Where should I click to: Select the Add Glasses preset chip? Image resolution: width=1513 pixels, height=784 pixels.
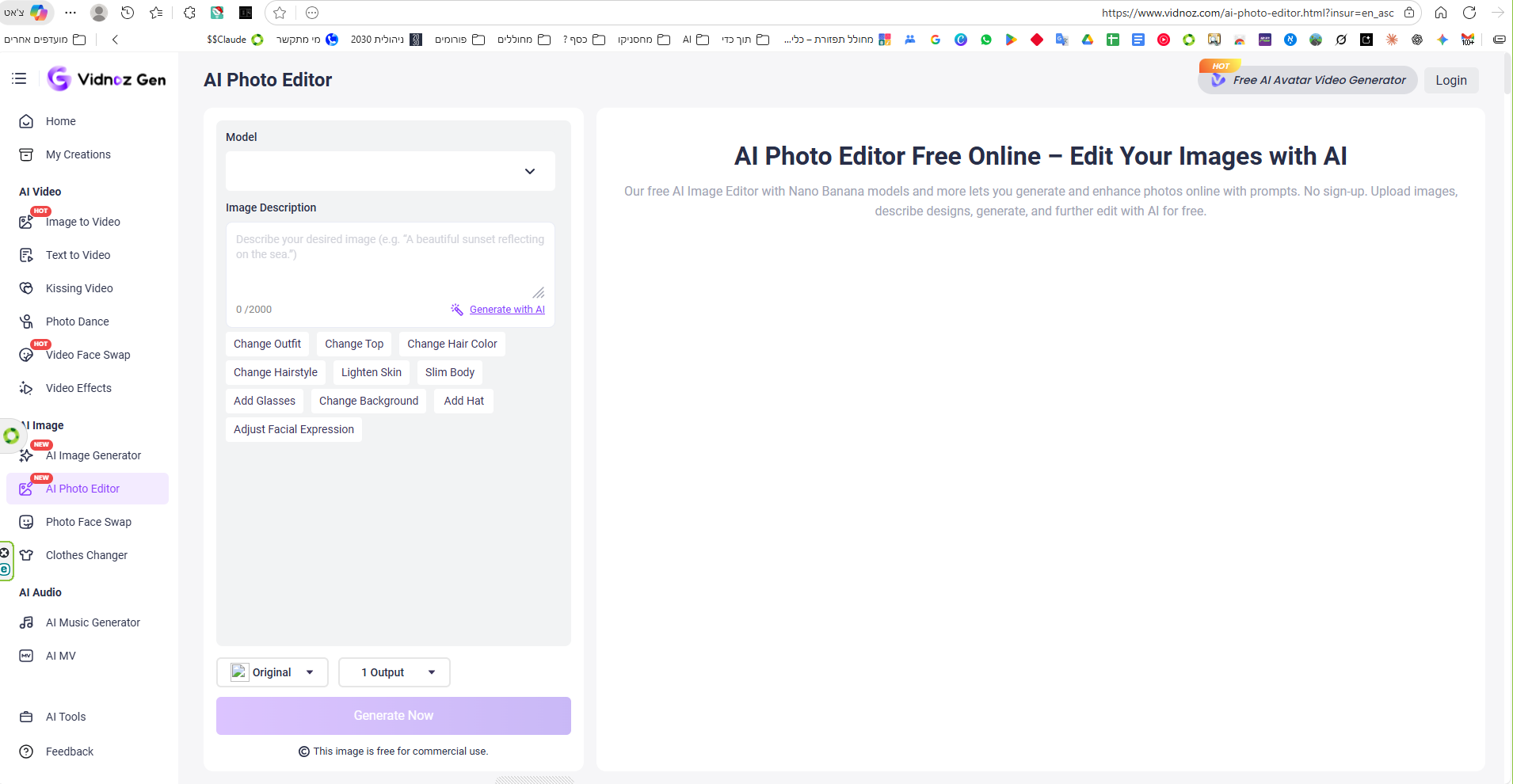(x=264, y=401)
